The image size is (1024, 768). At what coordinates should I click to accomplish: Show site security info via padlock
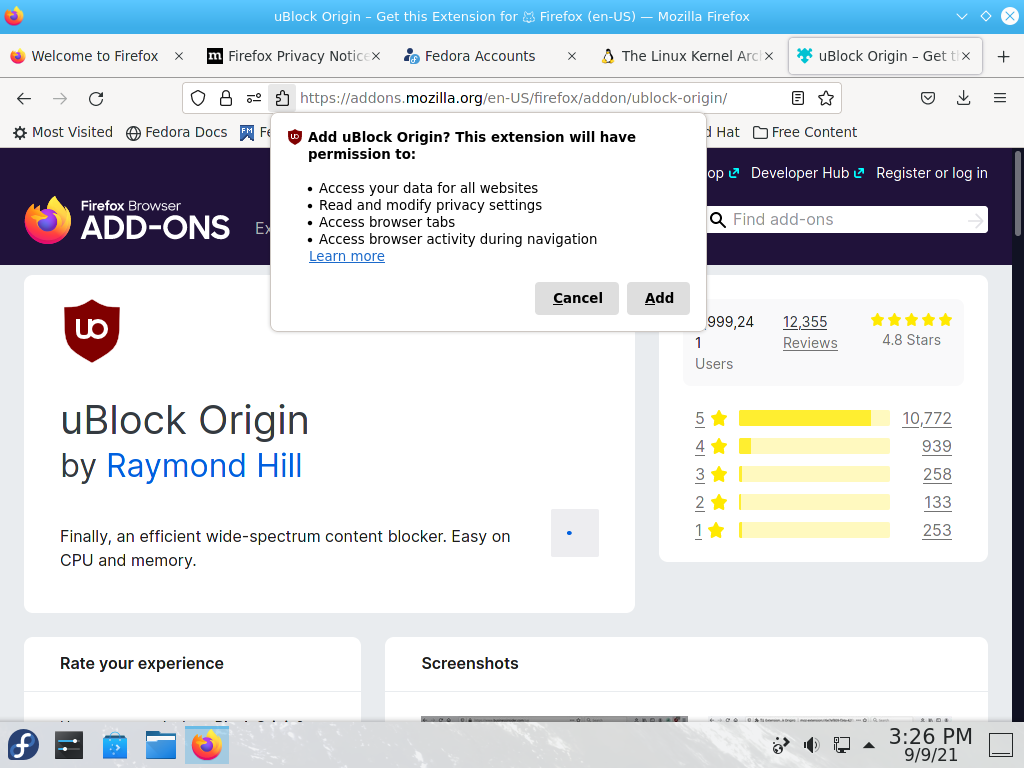click(226, 99)
